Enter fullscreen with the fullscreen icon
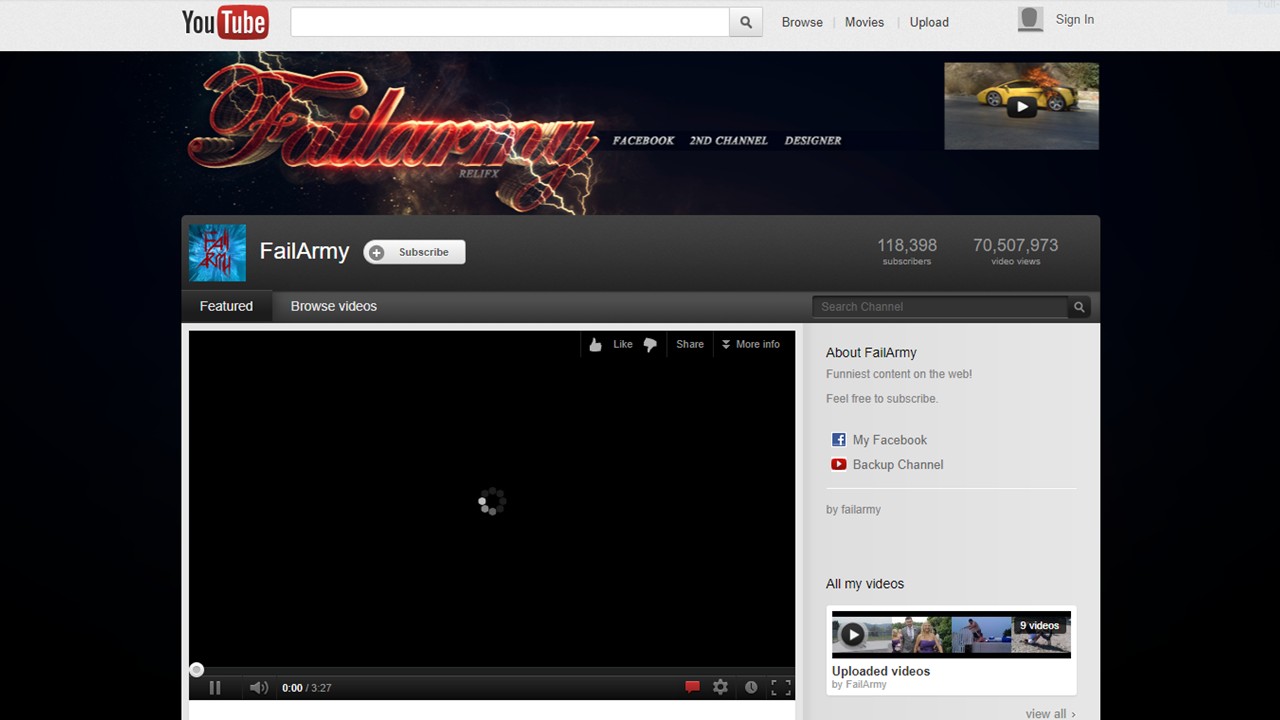Image resolution: width=1280 pixels, height=720 pixels. [781, 687]
